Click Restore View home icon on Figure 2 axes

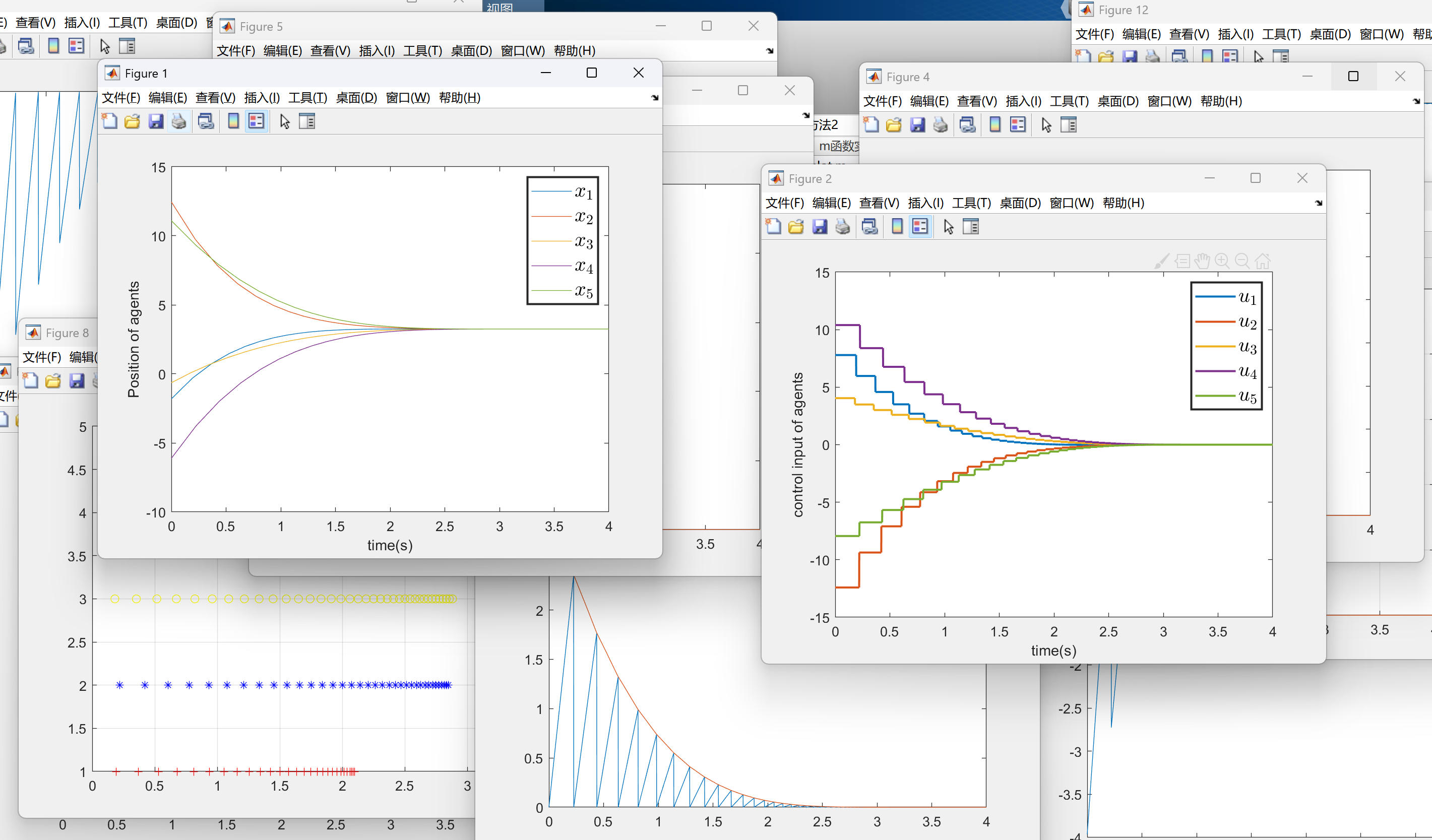tap(1263, 261)
